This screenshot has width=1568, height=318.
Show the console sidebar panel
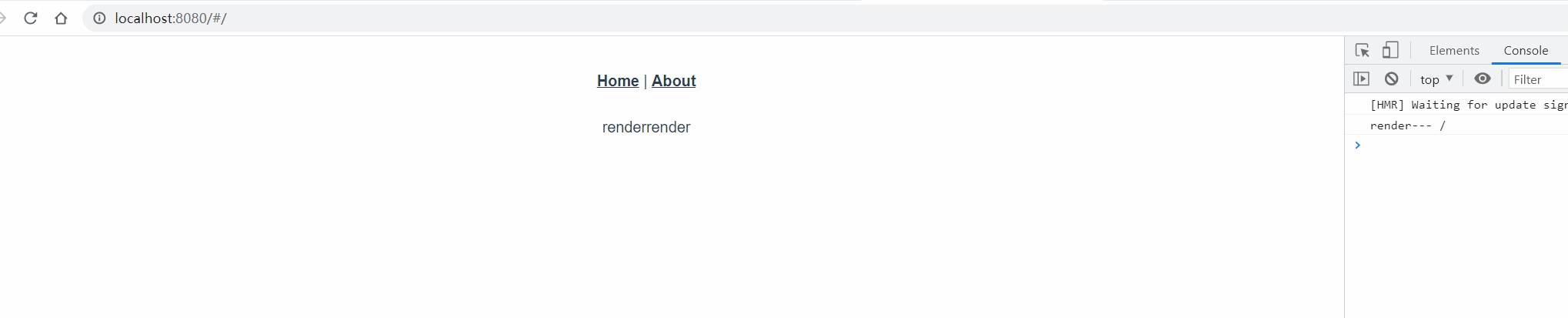(1361, 79)
